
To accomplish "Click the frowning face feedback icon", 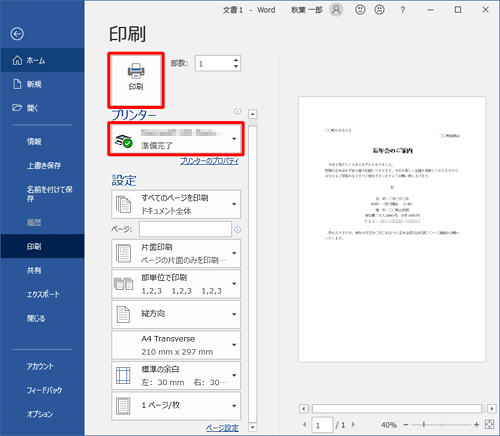I will 379,10.
